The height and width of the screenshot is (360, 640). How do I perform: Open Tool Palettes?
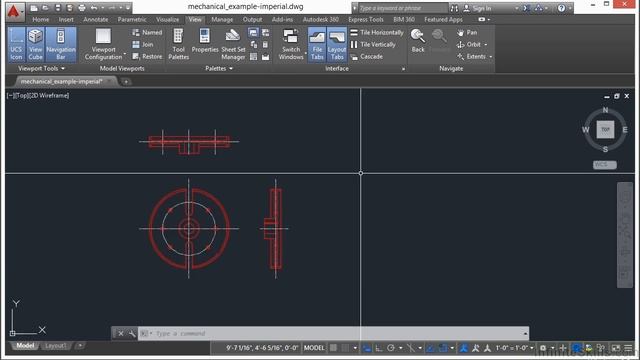coord(178,44)
